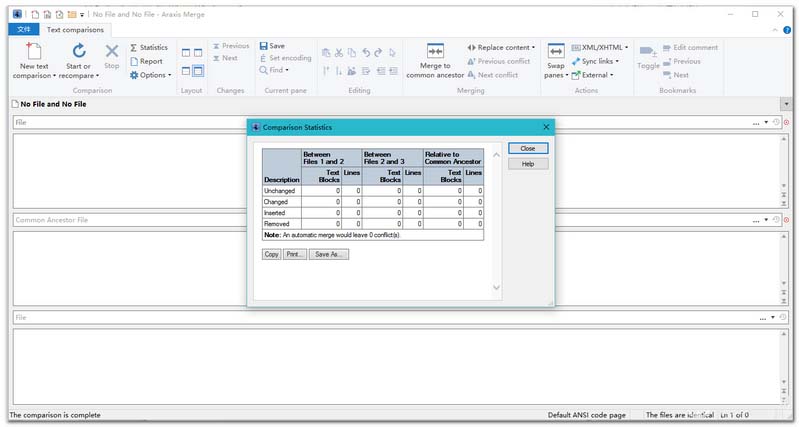Click 'Default ANSI code page' in status bar

point(587,415)
